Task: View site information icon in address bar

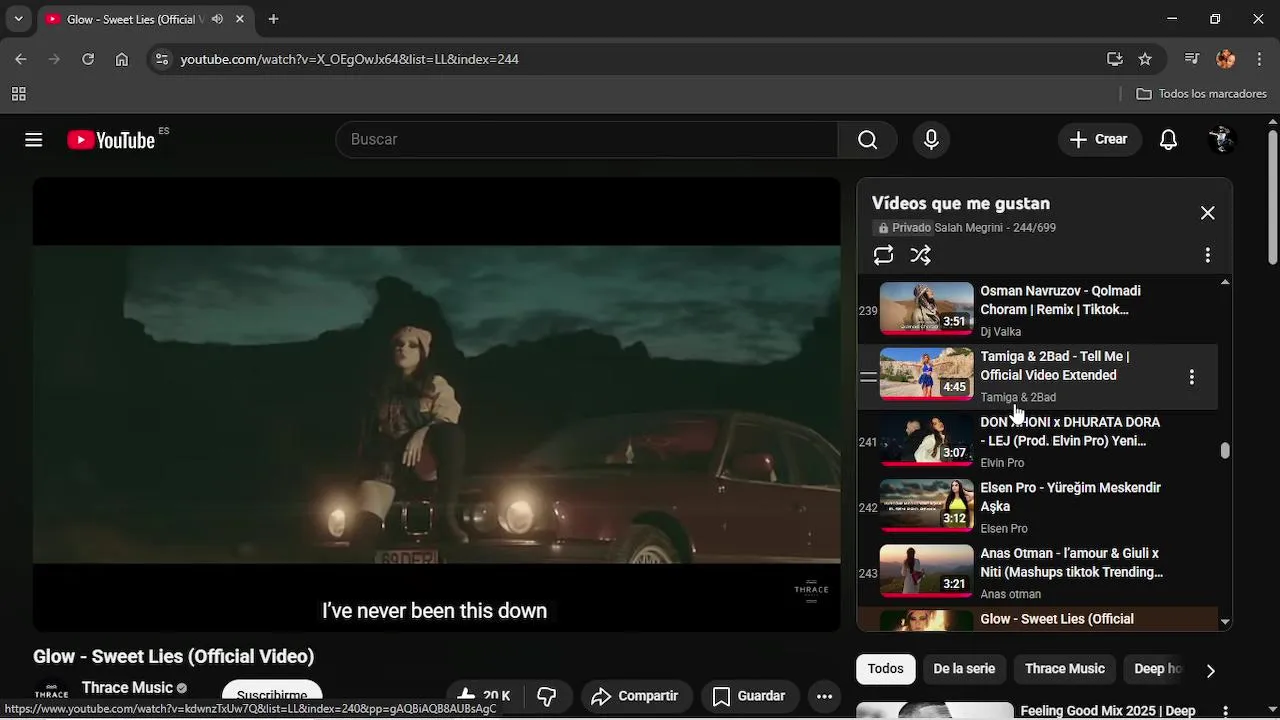Action: point(161,59)
